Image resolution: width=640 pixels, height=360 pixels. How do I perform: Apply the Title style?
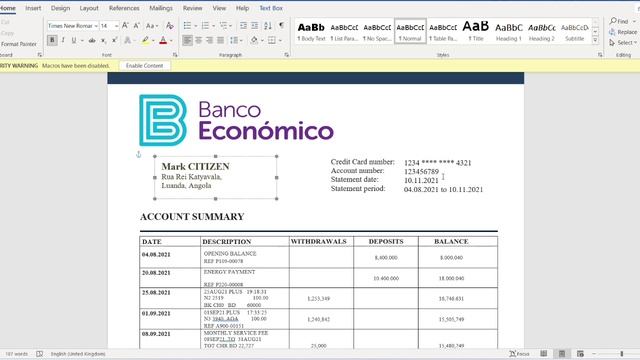476,31
